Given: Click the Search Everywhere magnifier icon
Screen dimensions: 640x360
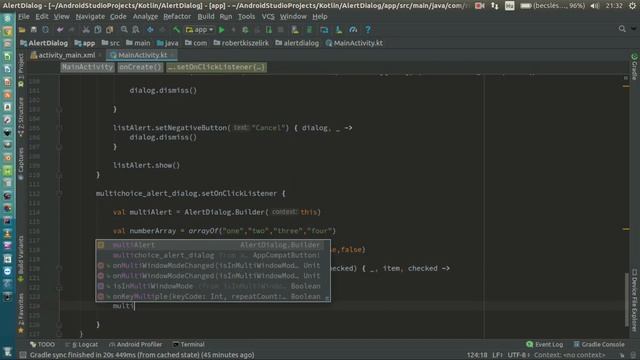Looking at the screenshot, I should pos(622,29).
